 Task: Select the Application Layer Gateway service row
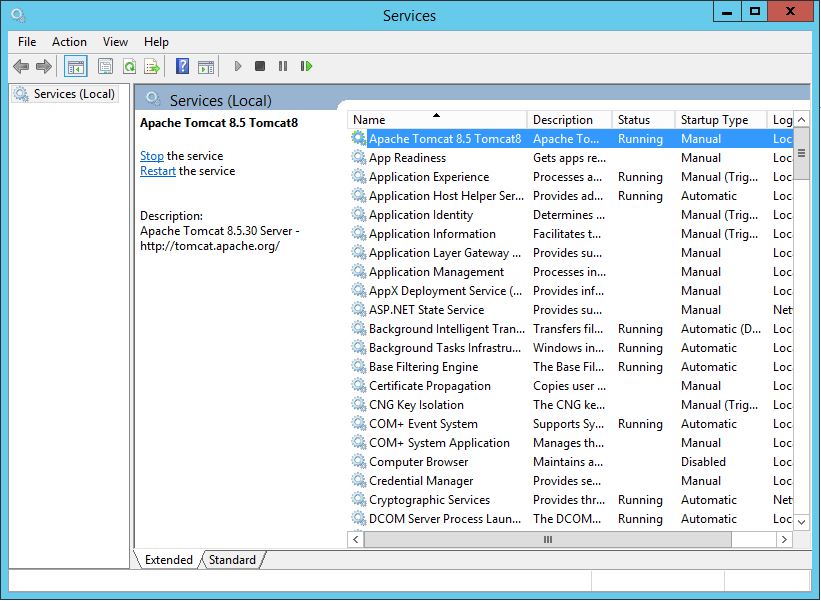[x=571, y=253]
